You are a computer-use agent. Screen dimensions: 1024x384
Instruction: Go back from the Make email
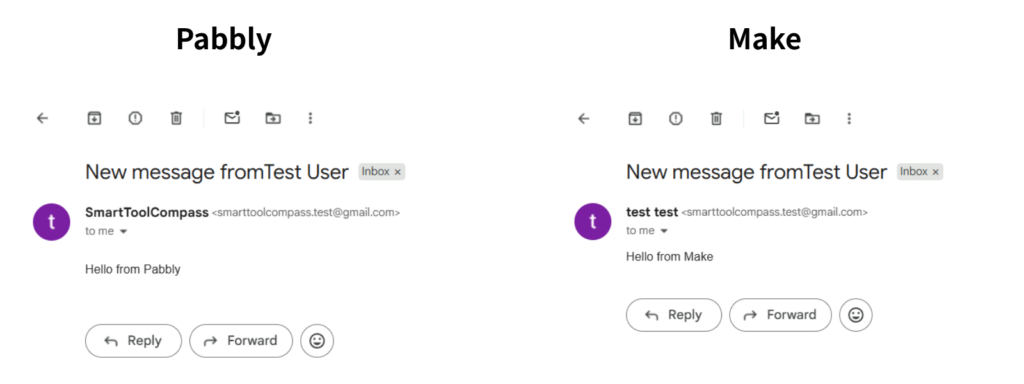[584, 118]
